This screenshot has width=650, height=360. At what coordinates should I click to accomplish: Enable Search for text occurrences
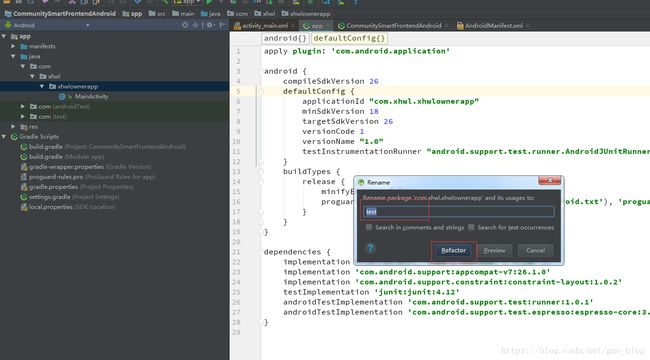471,227
